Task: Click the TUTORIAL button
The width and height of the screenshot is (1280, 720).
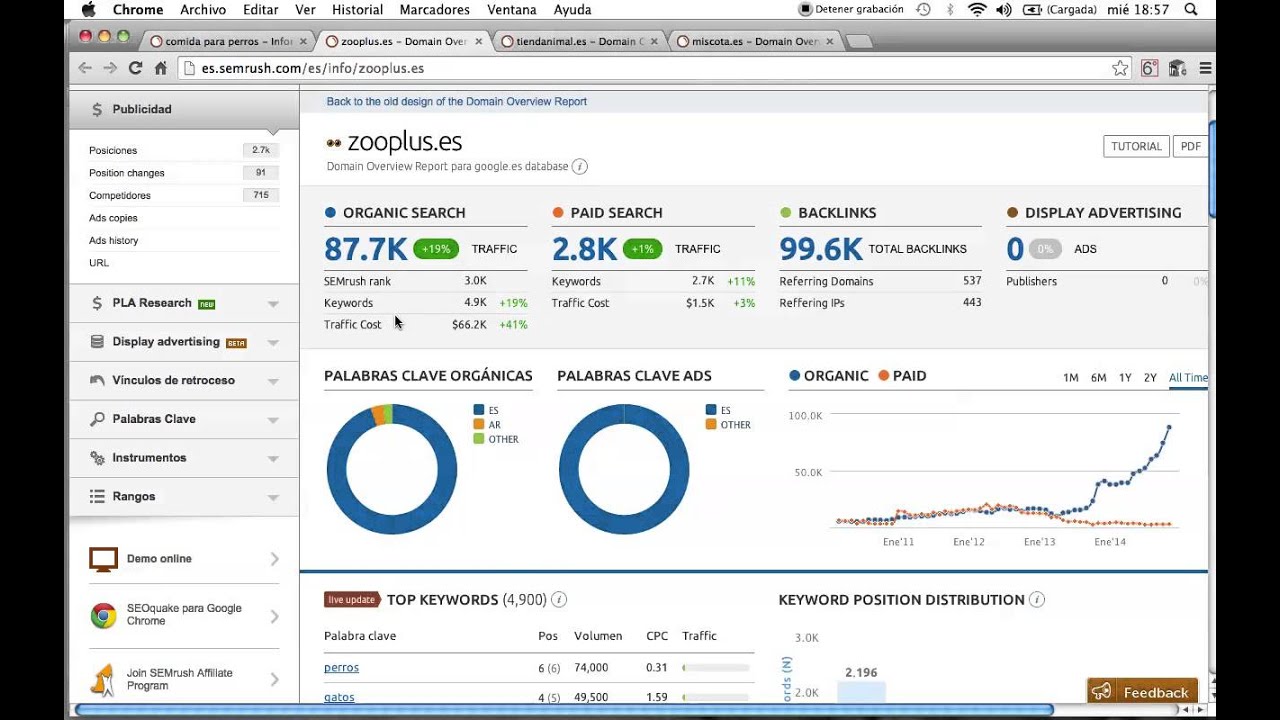Action: point(1136,146)
